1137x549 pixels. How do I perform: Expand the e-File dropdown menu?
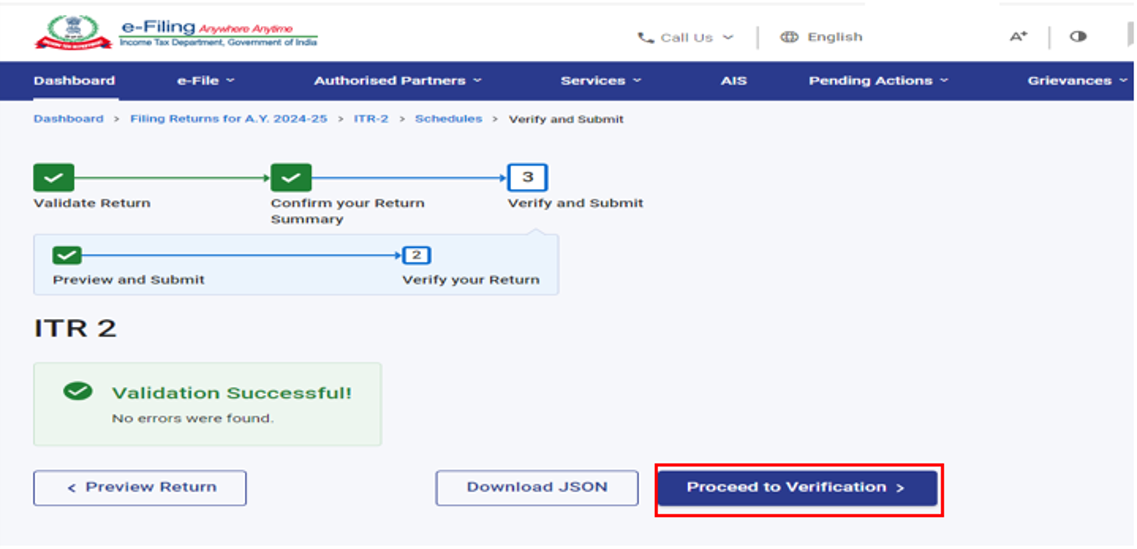click(x=205, y=81)
